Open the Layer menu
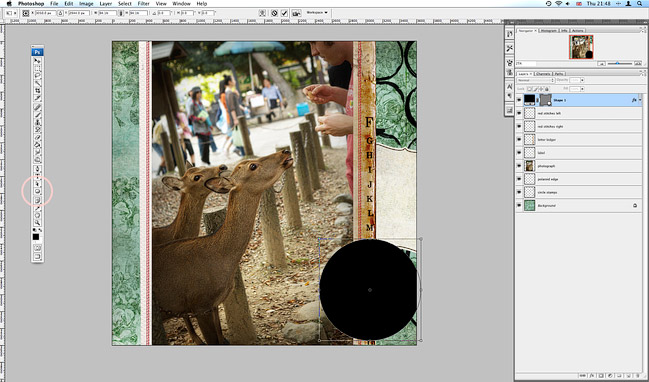 point(106,4)
